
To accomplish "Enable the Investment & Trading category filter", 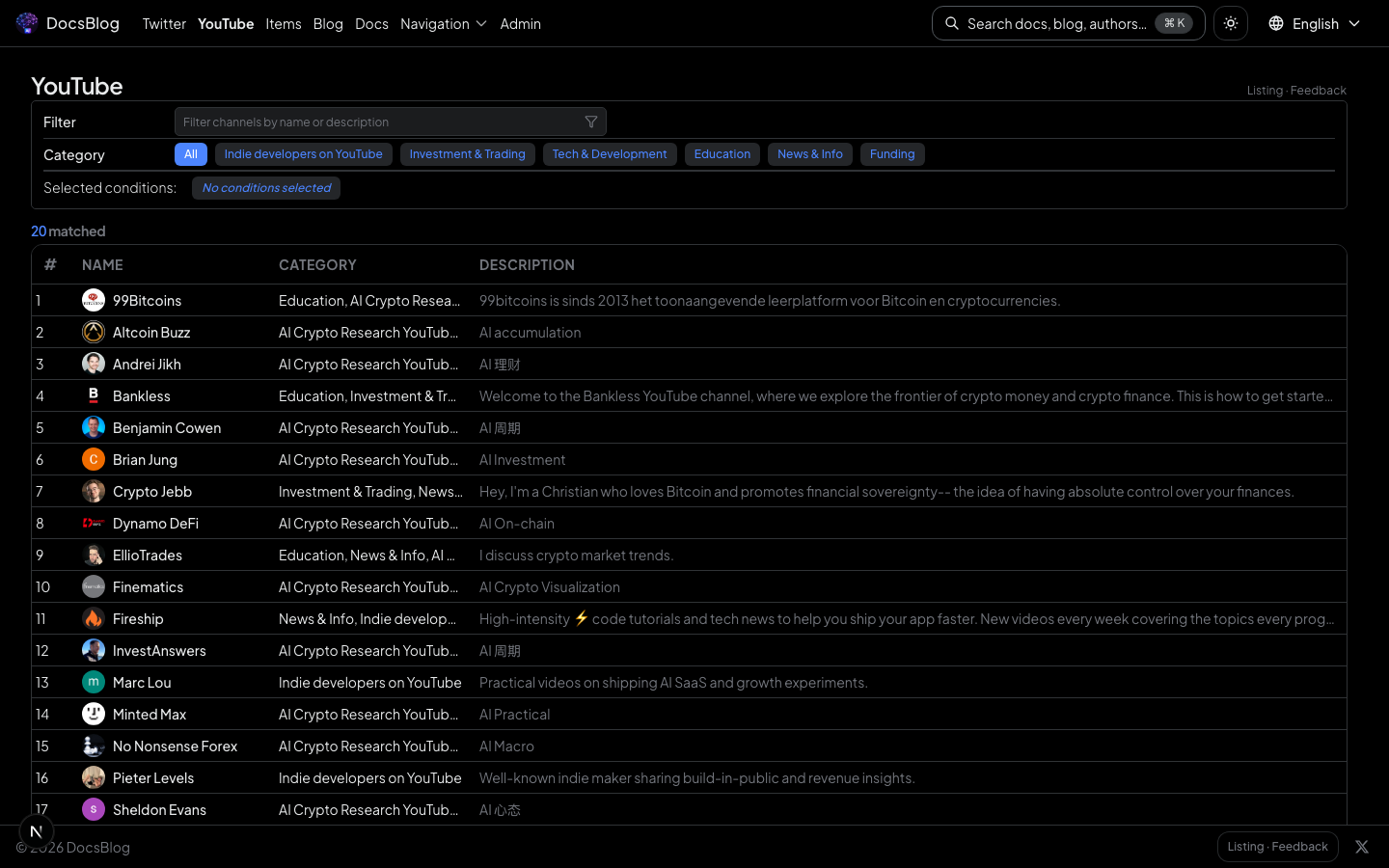I will pos(467,154).
